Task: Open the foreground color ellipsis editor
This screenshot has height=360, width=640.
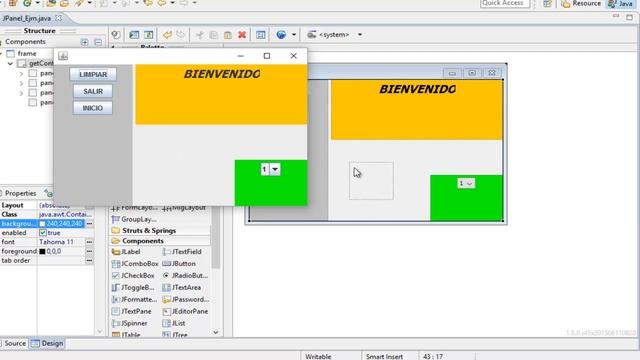Action: pyautogui.click(x=89, y=251)
